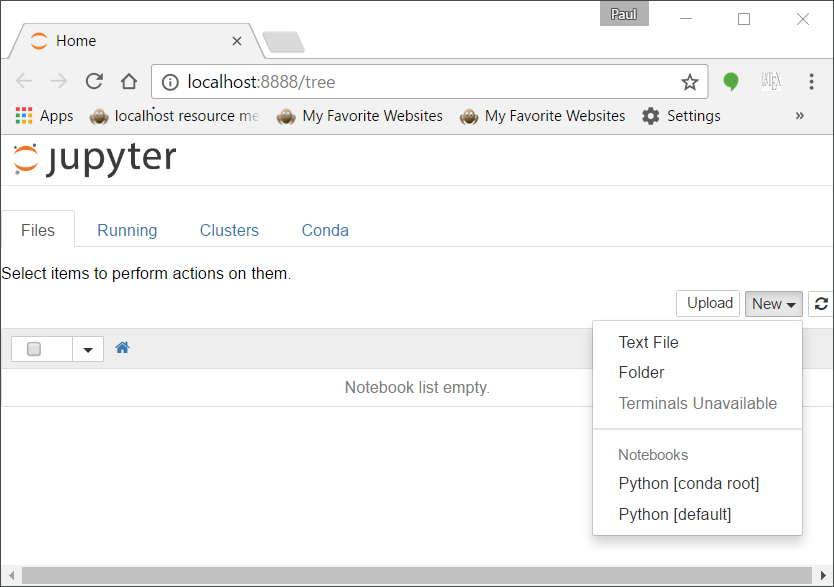834x587 pixels.
Task: Click the Jupyter logo to return home
Action: [93, 159]
